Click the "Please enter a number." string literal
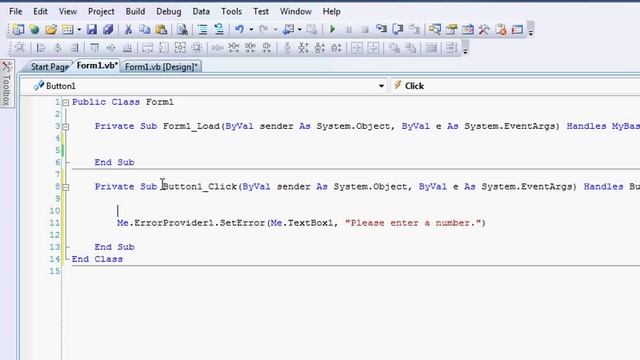This screenshot has height=360, width=640. click(x=413, y=223)
